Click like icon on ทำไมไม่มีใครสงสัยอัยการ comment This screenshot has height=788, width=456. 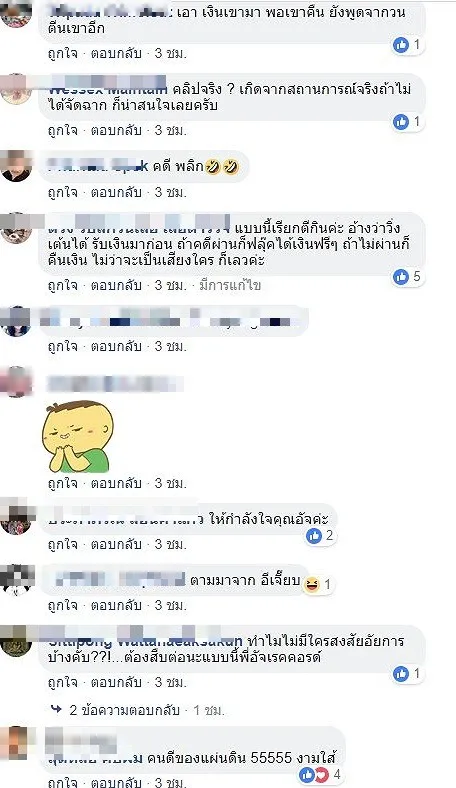pyautogui.click(x=401, y=674)
